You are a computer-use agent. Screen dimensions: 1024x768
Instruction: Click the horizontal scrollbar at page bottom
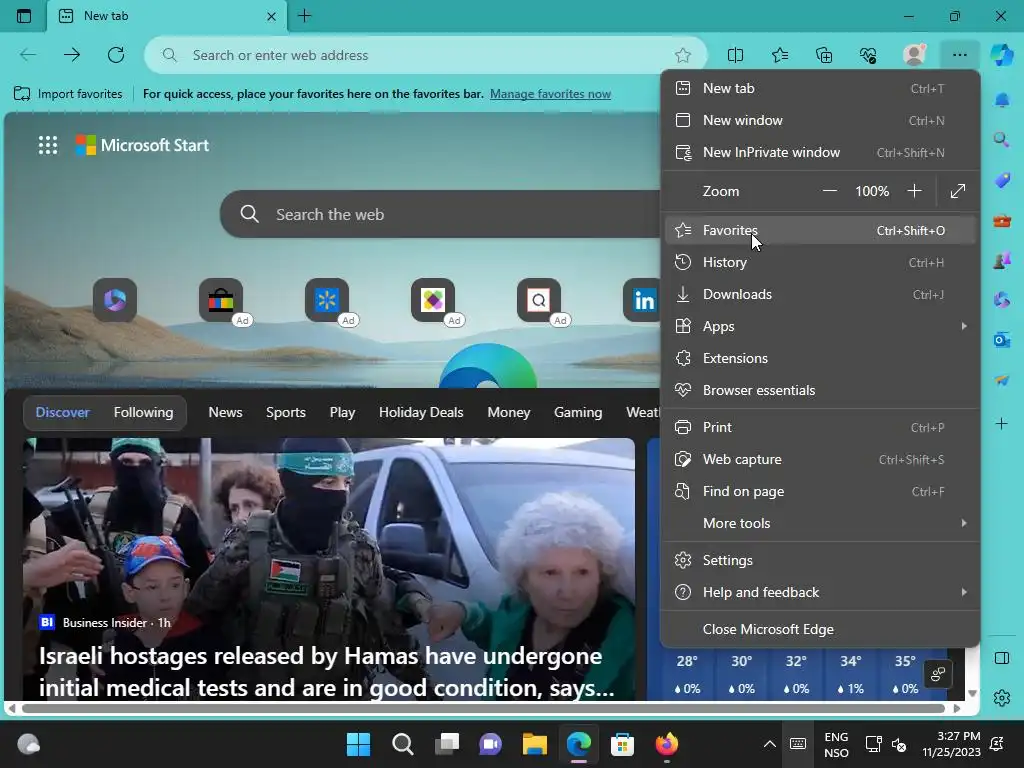click(x=483, y=709)
